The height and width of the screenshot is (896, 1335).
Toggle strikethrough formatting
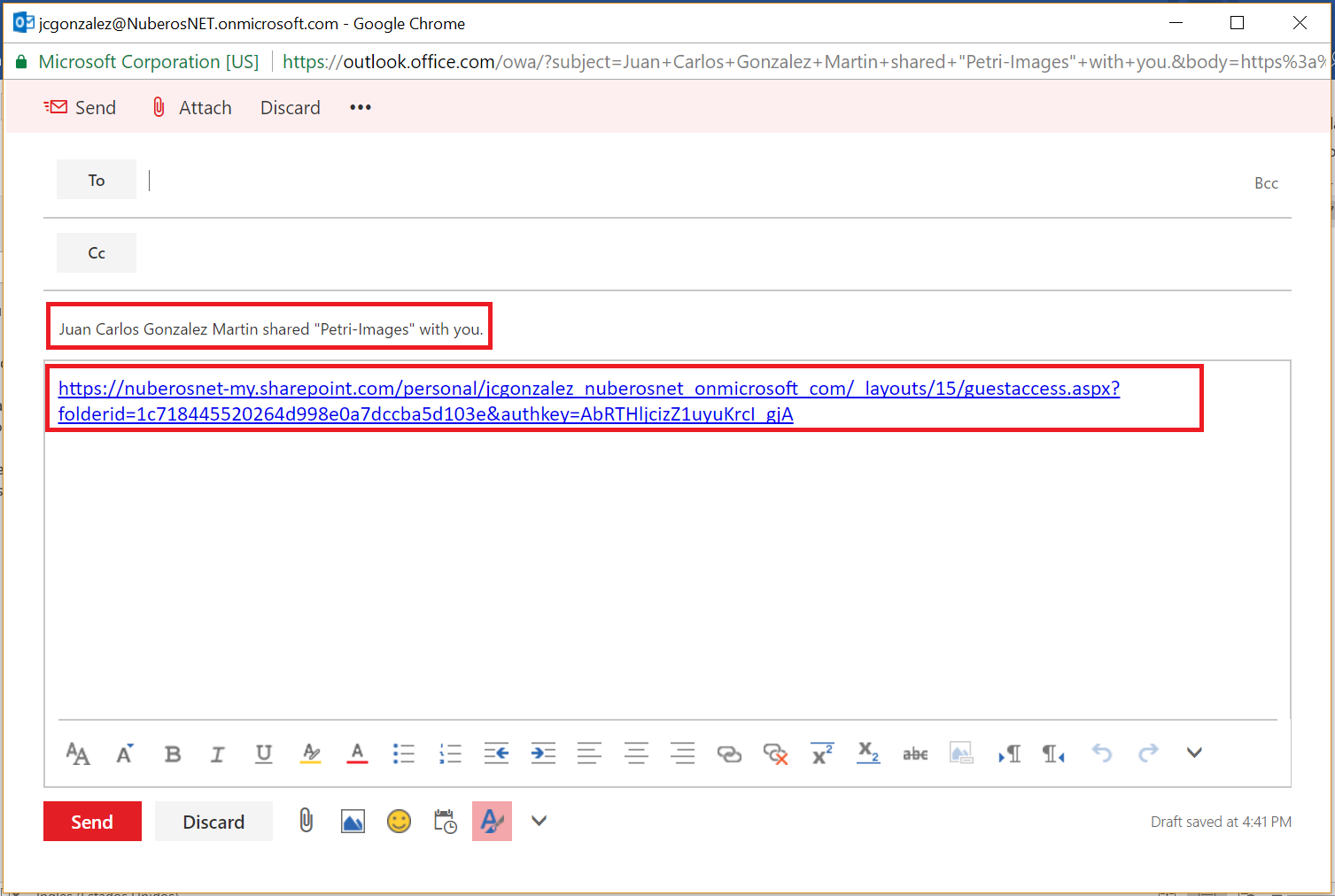(x=914, y=753)
